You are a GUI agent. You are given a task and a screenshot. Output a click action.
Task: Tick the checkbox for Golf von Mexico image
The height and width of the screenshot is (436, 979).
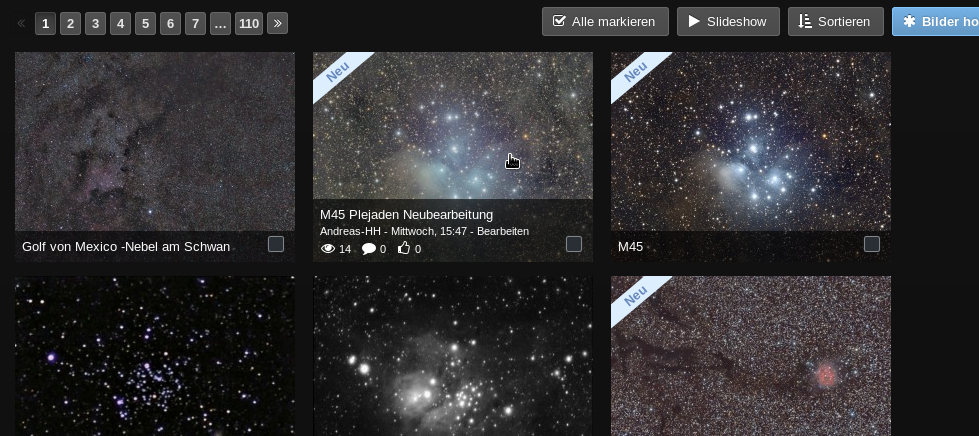(276, 244)
